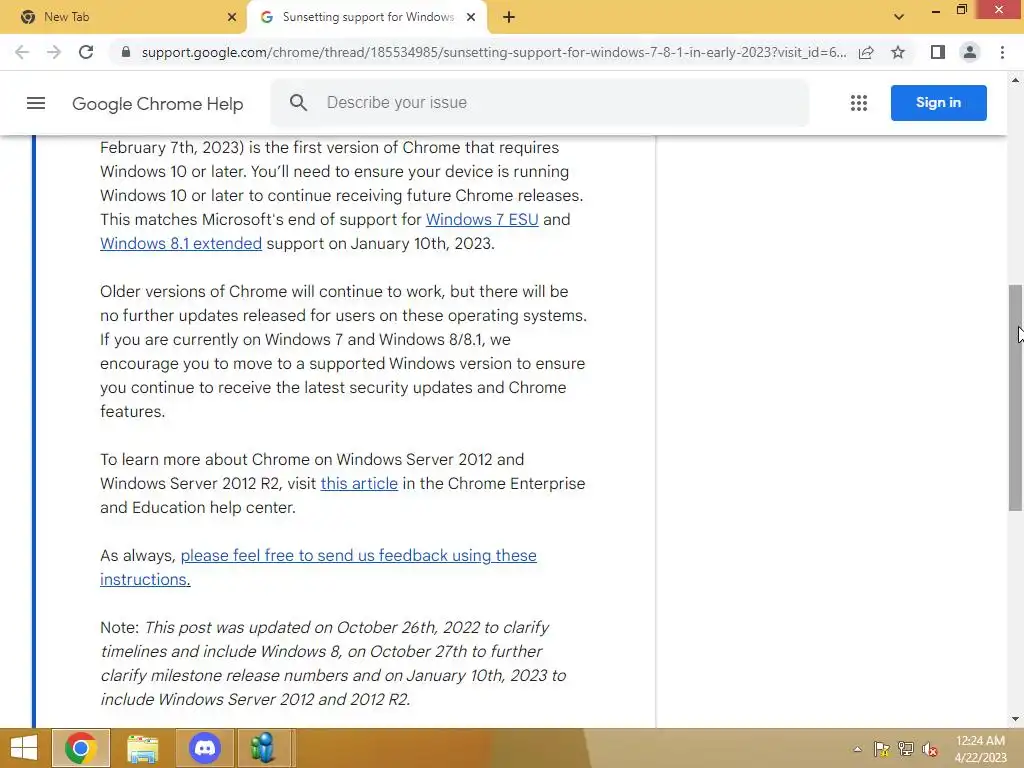Click the page scrollbar thumb
The width and height of the screenshot is (1024, 768).
point(1015,397)
